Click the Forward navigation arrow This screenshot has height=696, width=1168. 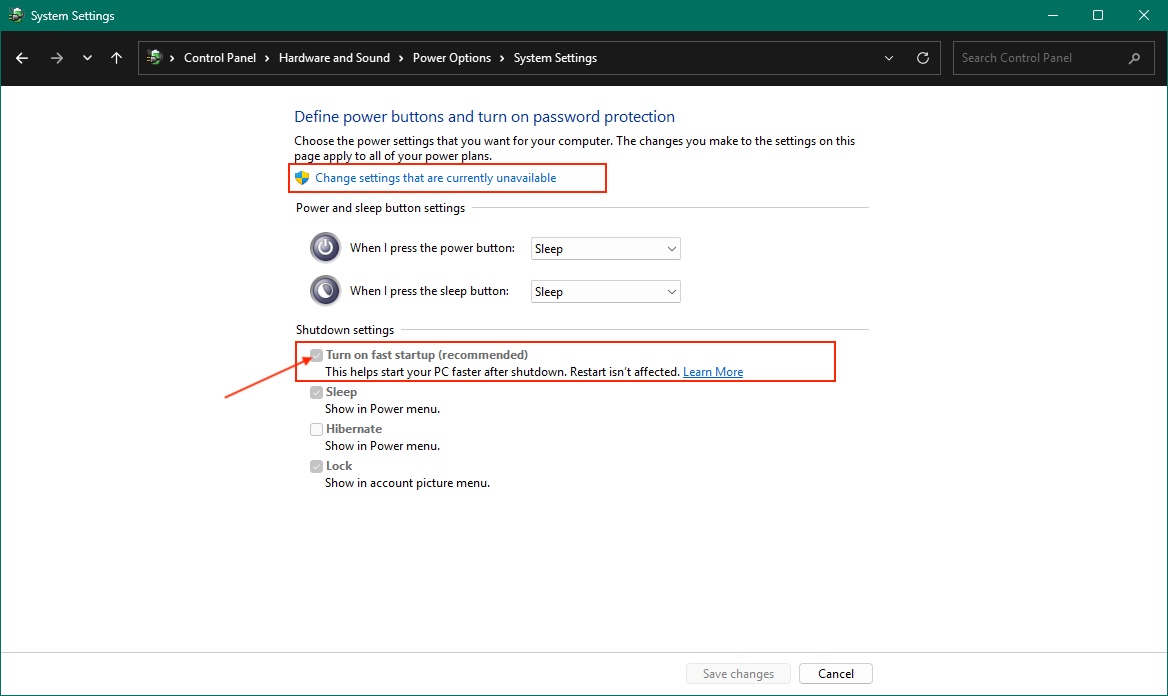[56, 58]
